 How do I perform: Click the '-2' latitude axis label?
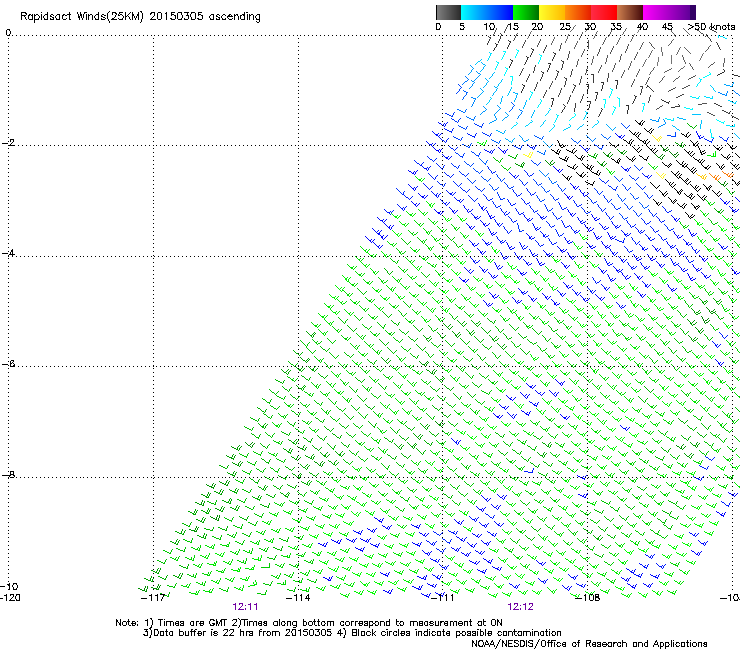pyautogui.click(x=9, y=143)
